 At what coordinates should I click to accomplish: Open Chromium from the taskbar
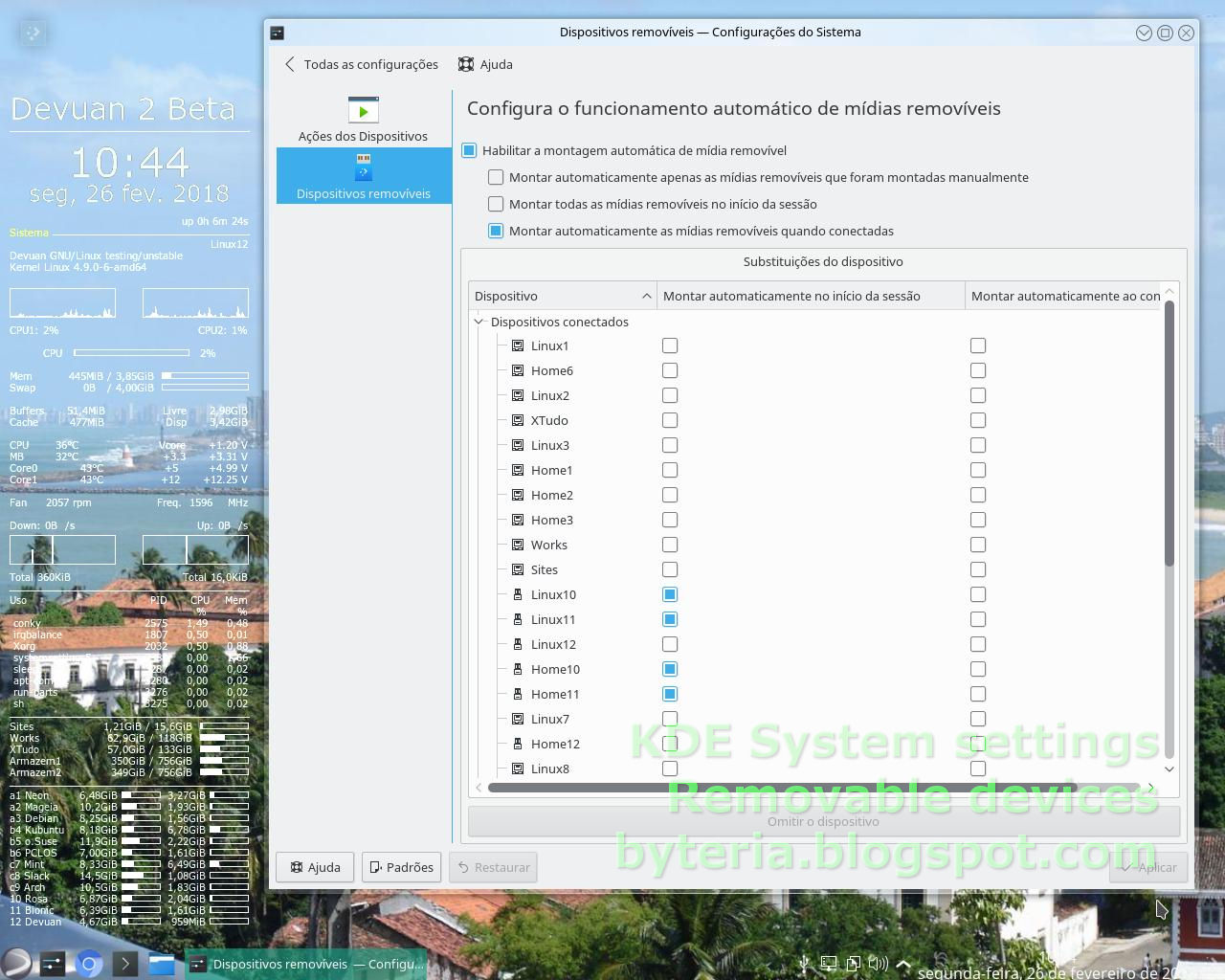click(x=88, y=964)
